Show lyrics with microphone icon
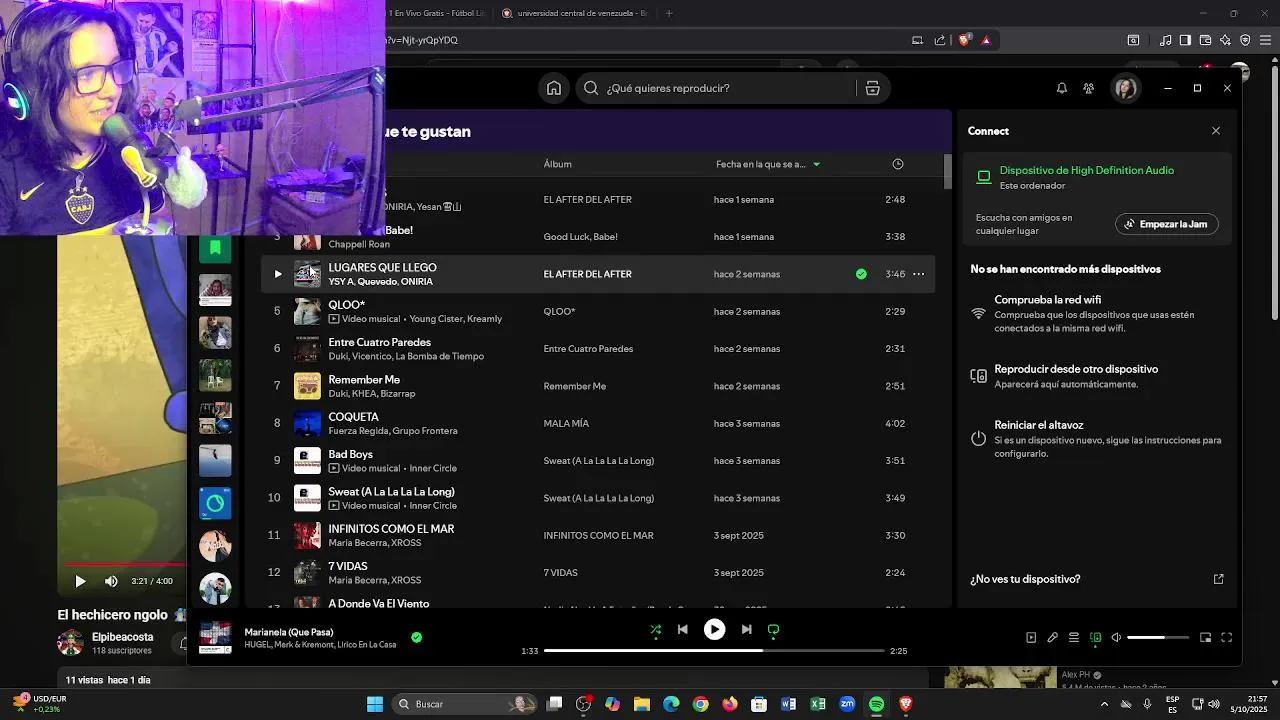Image resolution: width=1280 pixels, height=720 pixels. [1052, 638]
